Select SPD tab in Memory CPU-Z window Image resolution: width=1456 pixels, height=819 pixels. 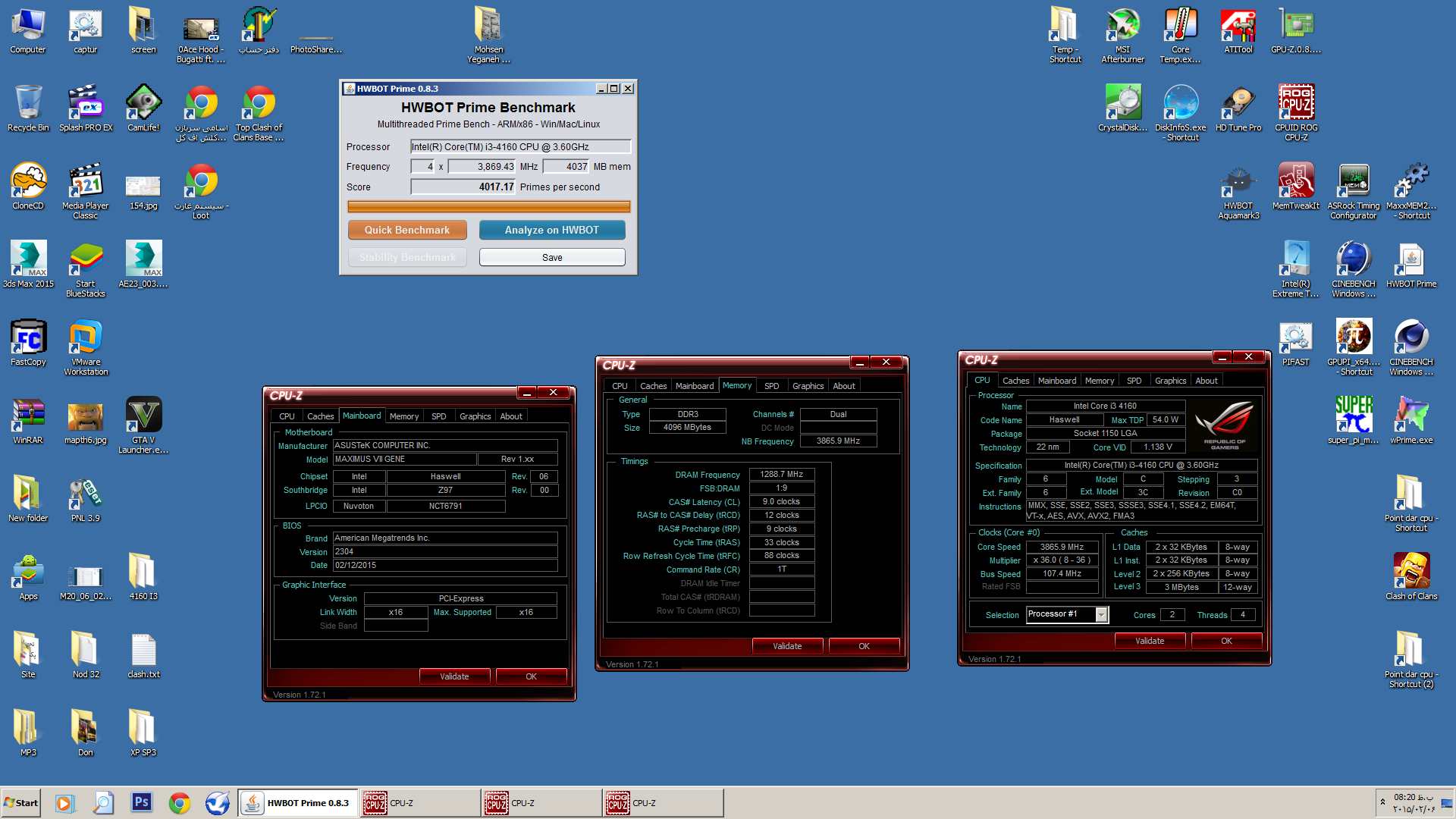click(x=771, y=386)
